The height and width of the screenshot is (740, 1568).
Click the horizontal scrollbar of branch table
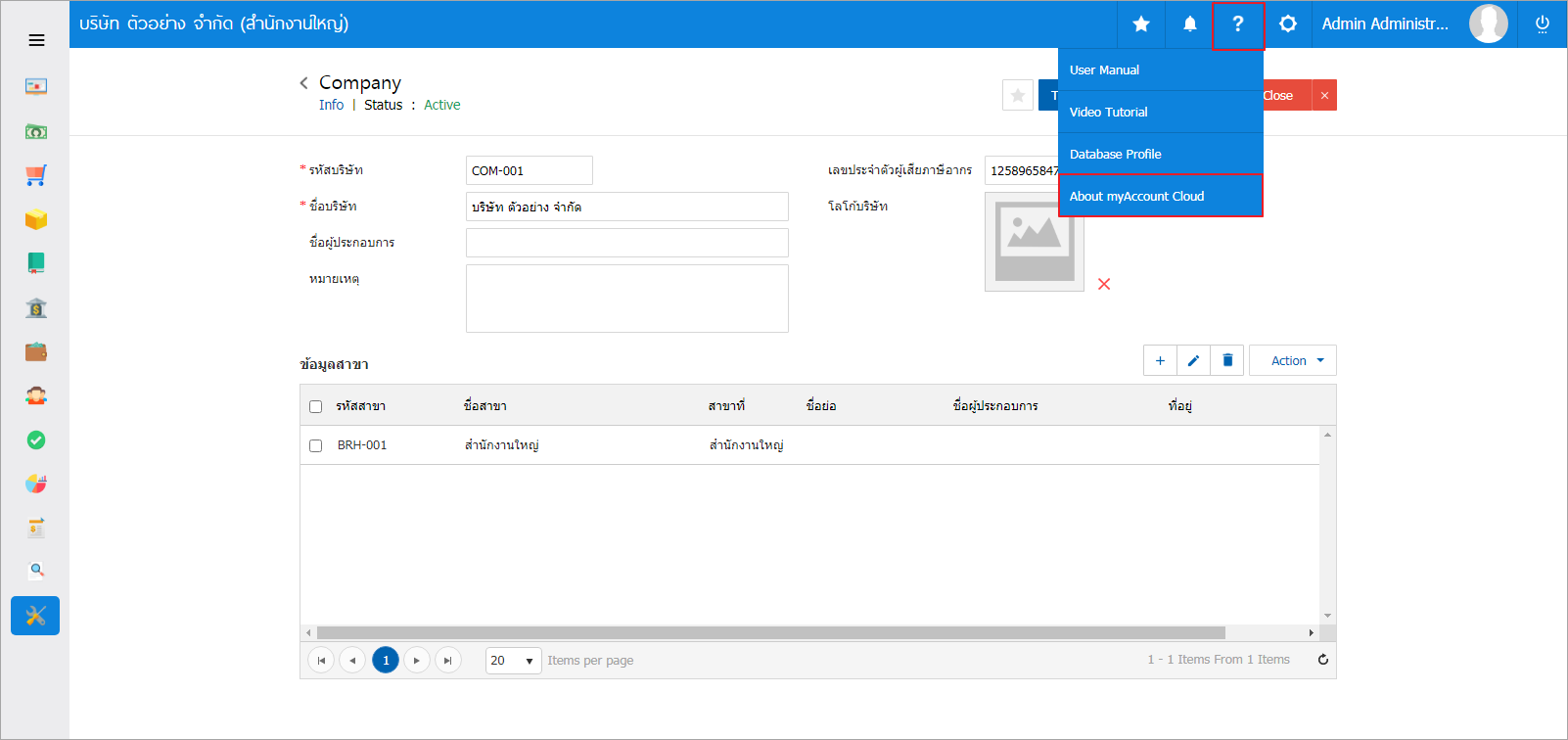pos(771,633)
